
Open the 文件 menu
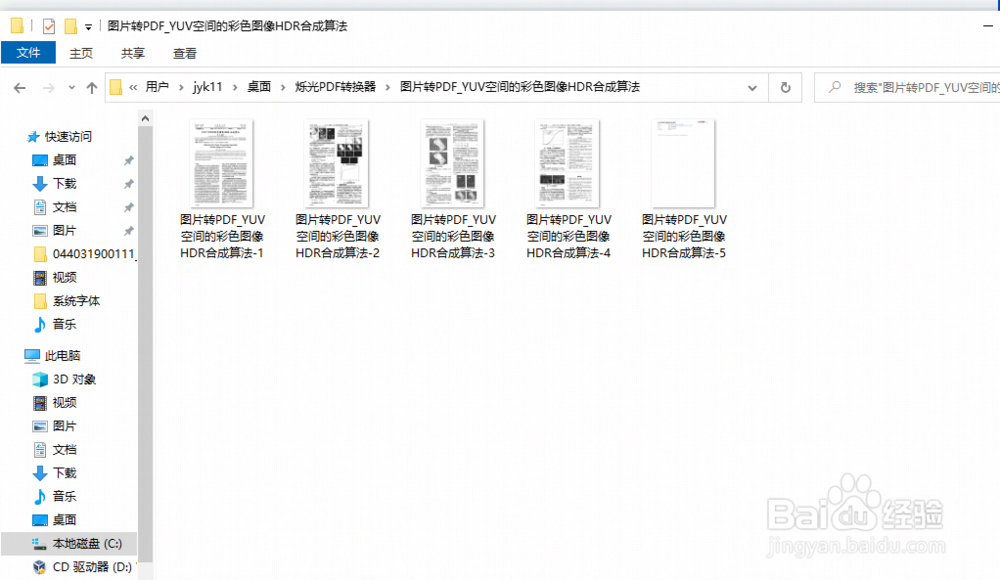(x=28, y=52)
